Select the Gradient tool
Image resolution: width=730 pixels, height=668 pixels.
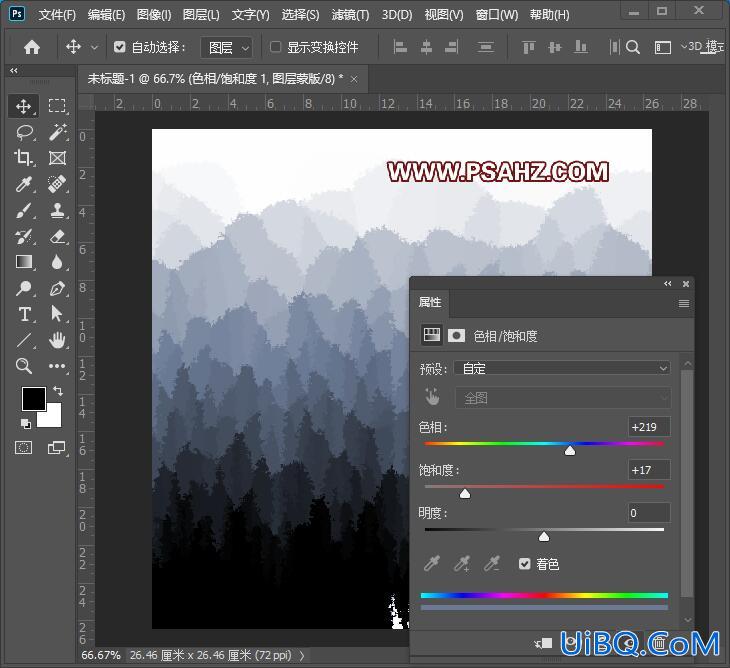click(x=23, y=262)
